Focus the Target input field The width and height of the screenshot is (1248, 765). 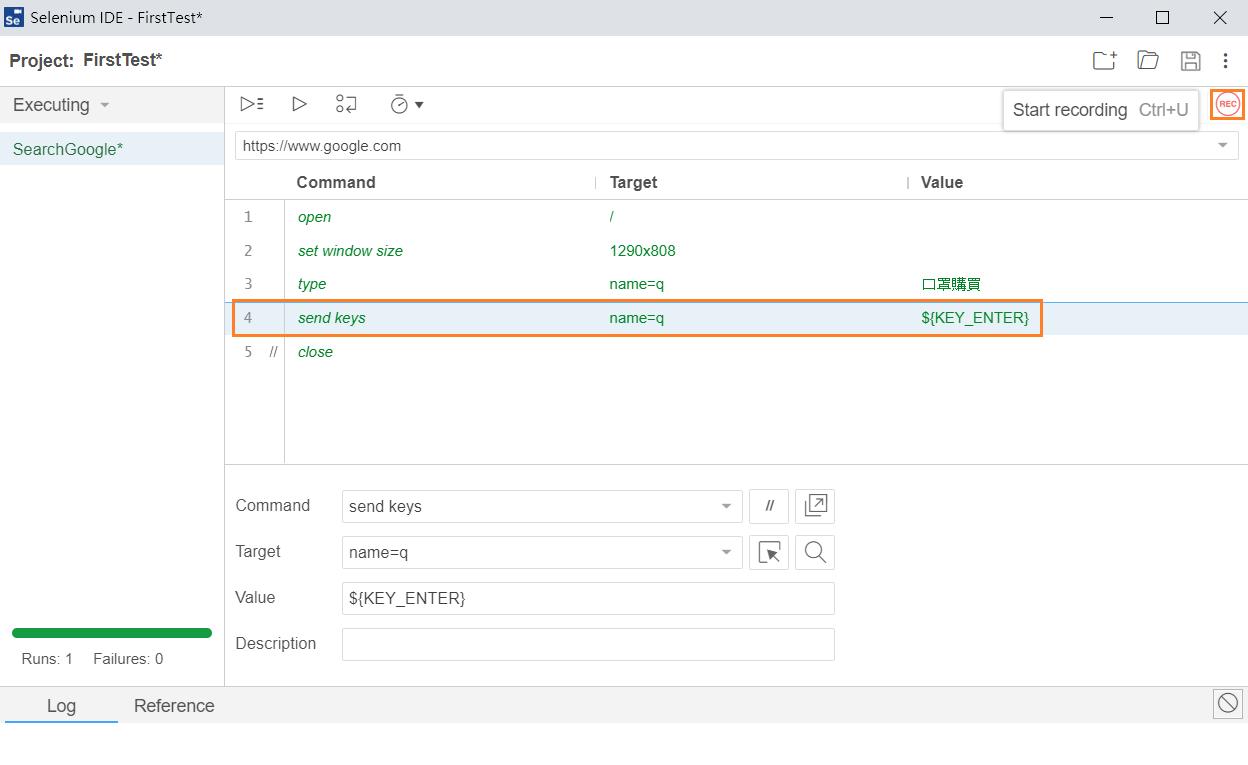click(x=542, y=552)
